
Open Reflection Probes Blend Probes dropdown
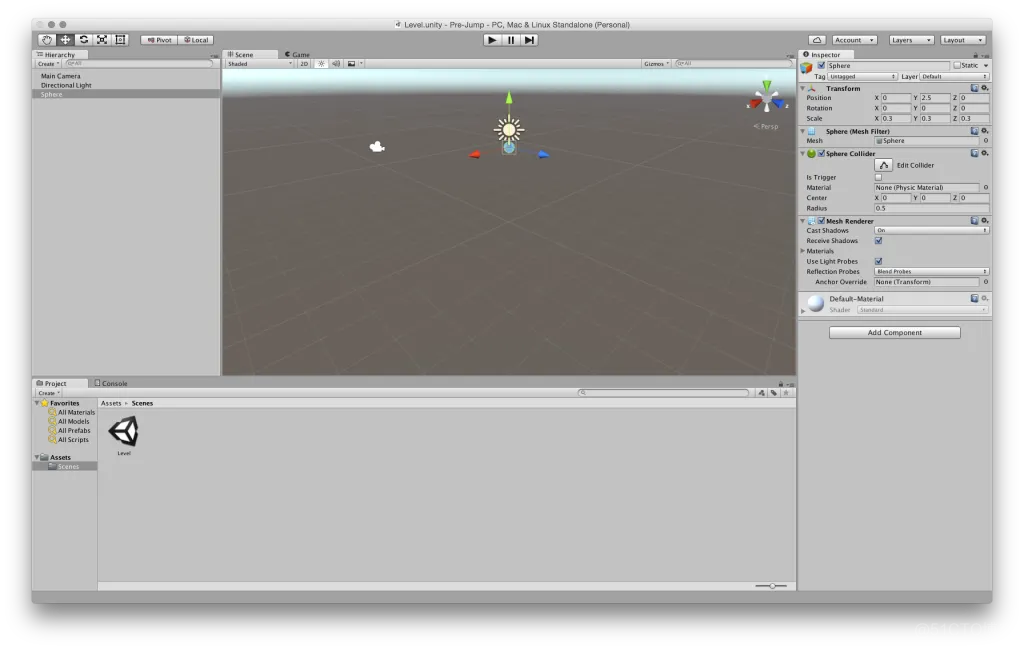pos(931,272)
